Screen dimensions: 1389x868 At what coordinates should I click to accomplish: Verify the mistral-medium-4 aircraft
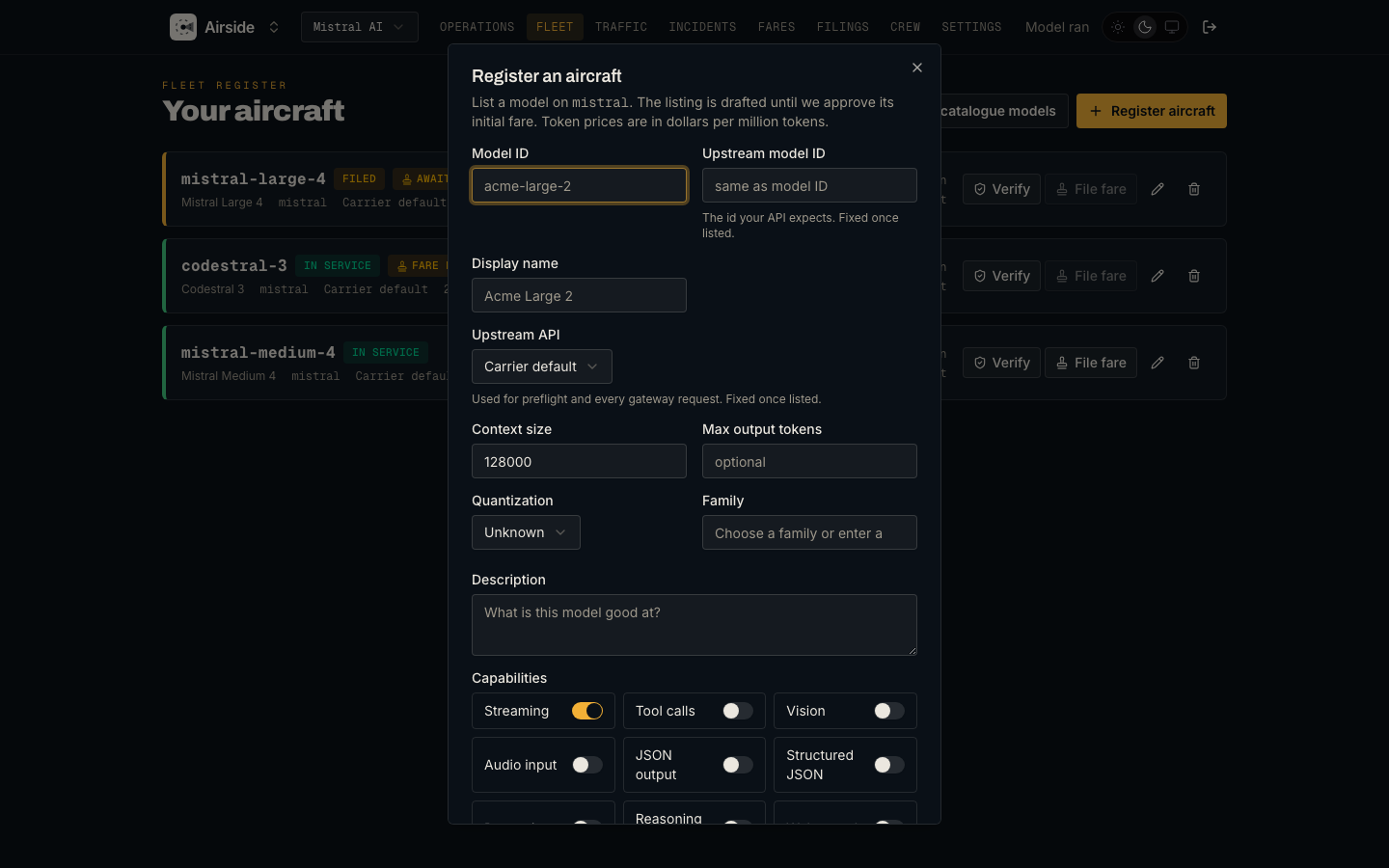(x=1001, y=363)
